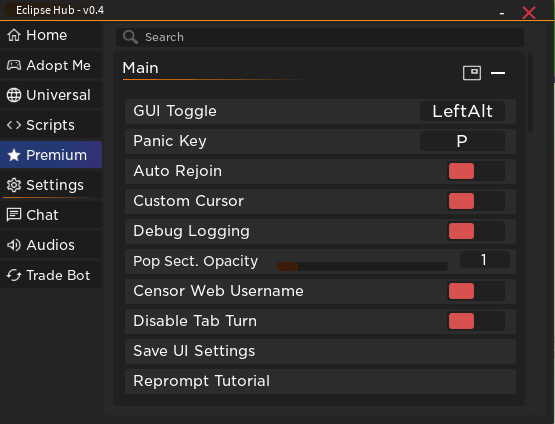Change the GUI Toggle keybind LeftAlt
This screenshot has width=555, height=424.
[462, 111]
